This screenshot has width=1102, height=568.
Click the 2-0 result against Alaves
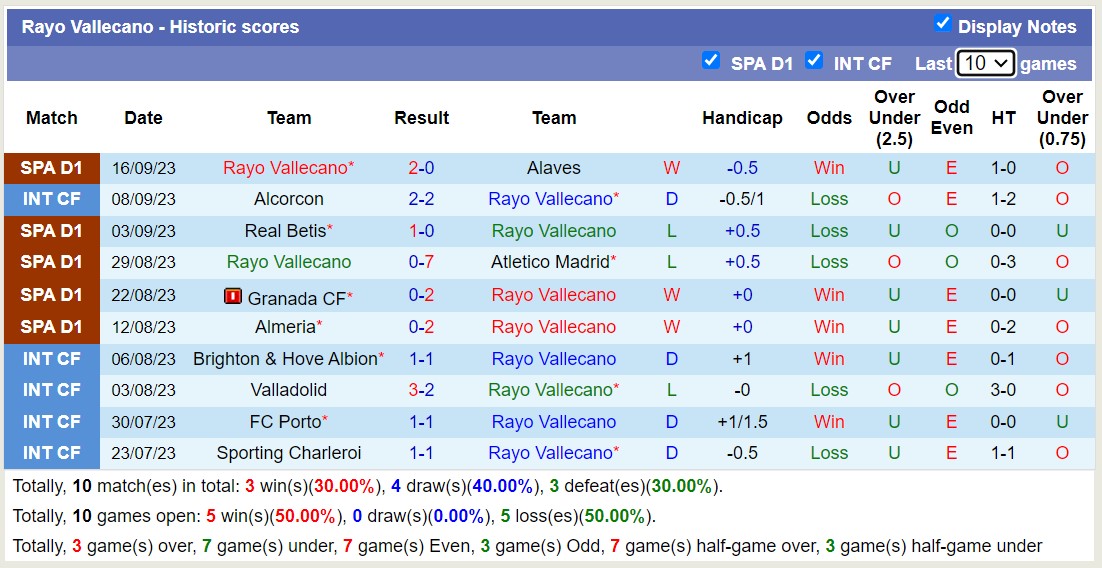click(421, 168)
